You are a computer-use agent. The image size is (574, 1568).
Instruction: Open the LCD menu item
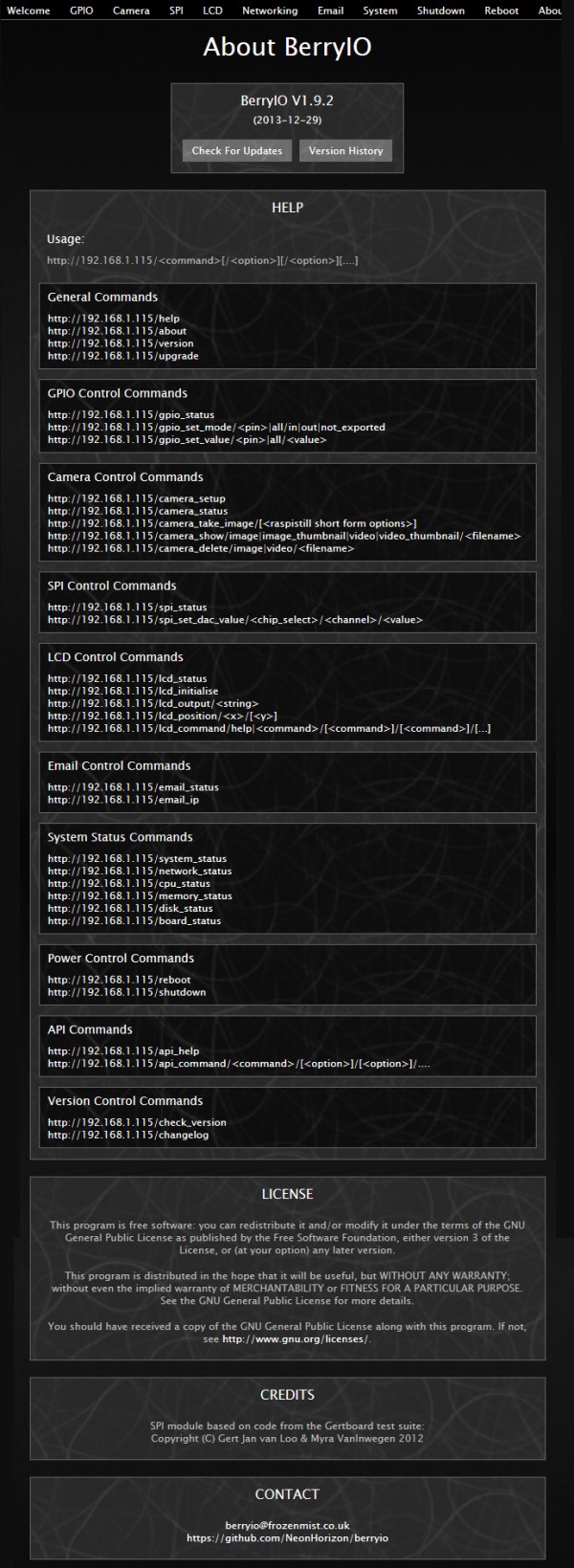pyautogui.click(x=212, y=11)
